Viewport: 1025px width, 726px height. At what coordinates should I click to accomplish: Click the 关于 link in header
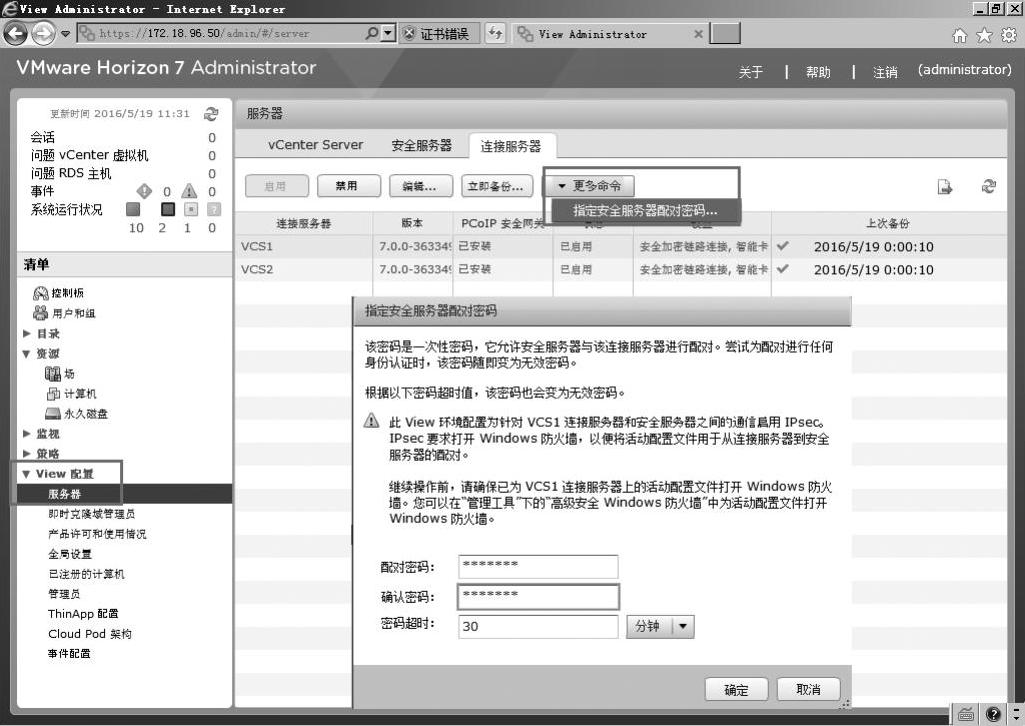tap(750, 72)
